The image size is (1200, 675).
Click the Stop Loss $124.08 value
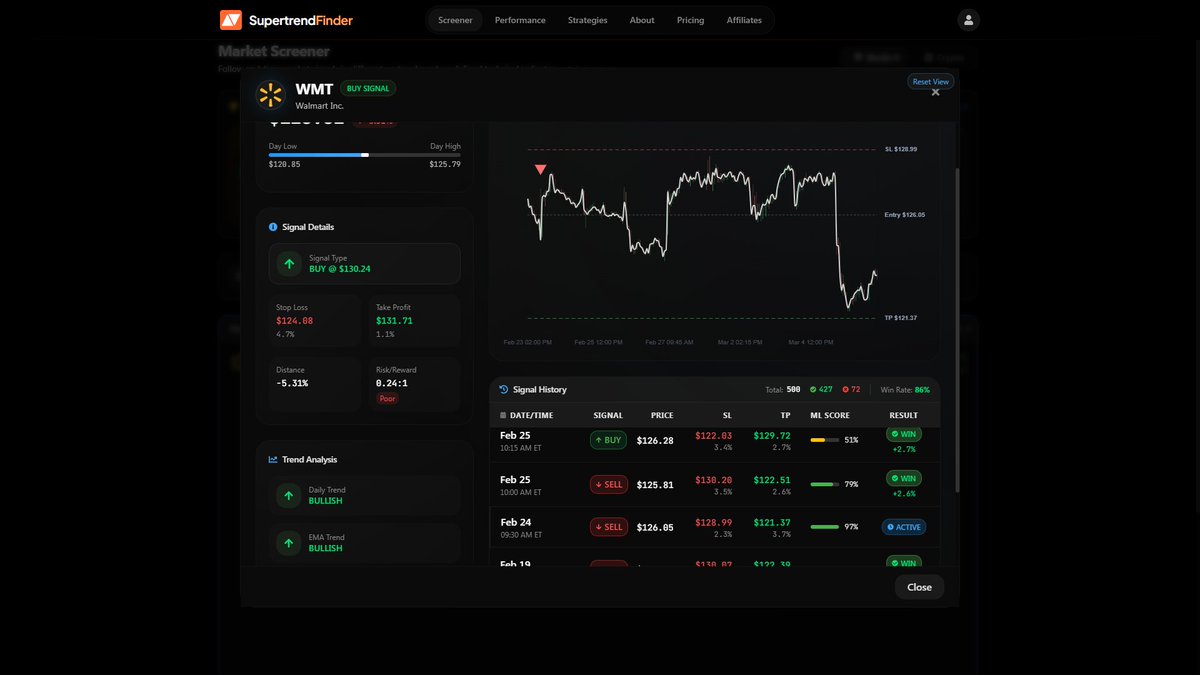pos(294,321)
